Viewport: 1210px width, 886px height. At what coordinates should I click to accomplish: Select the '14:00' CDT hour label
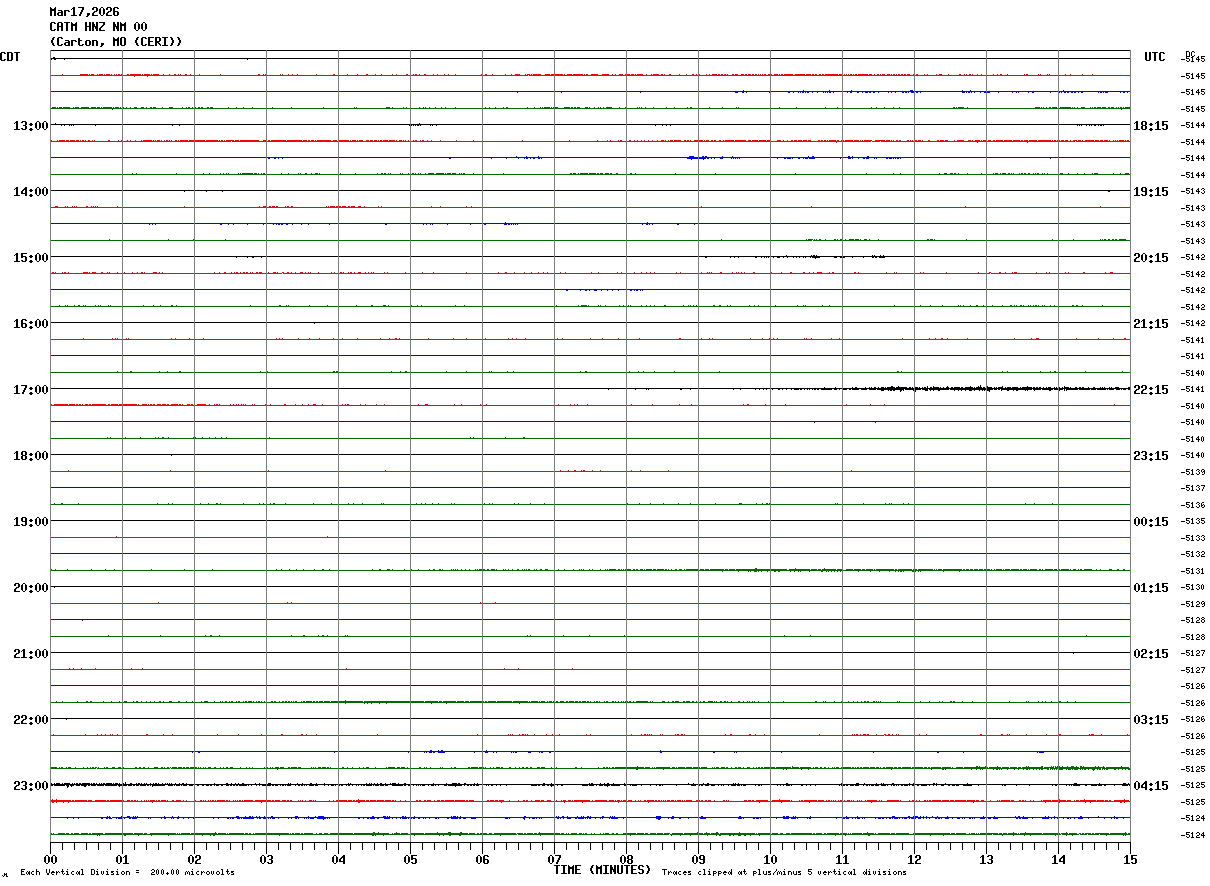(31, 191)
